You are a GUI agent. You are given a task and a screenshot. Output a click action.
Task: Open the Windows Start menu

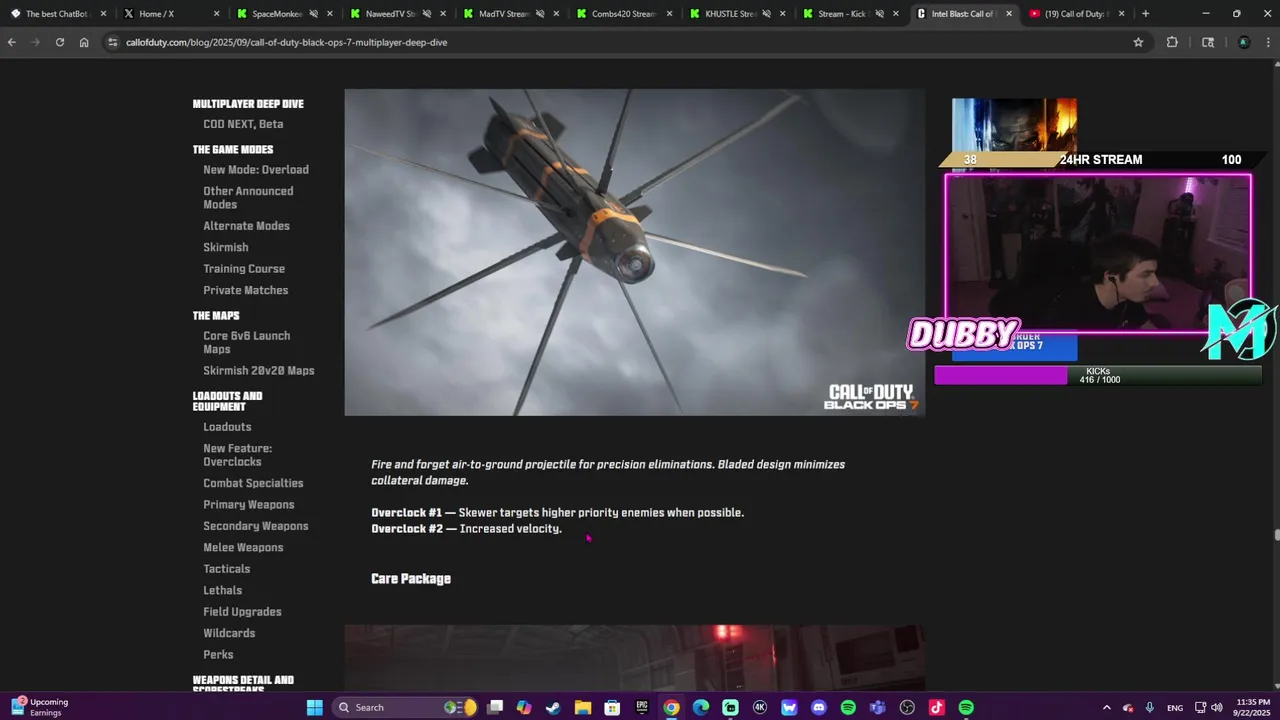pos(314,707)
